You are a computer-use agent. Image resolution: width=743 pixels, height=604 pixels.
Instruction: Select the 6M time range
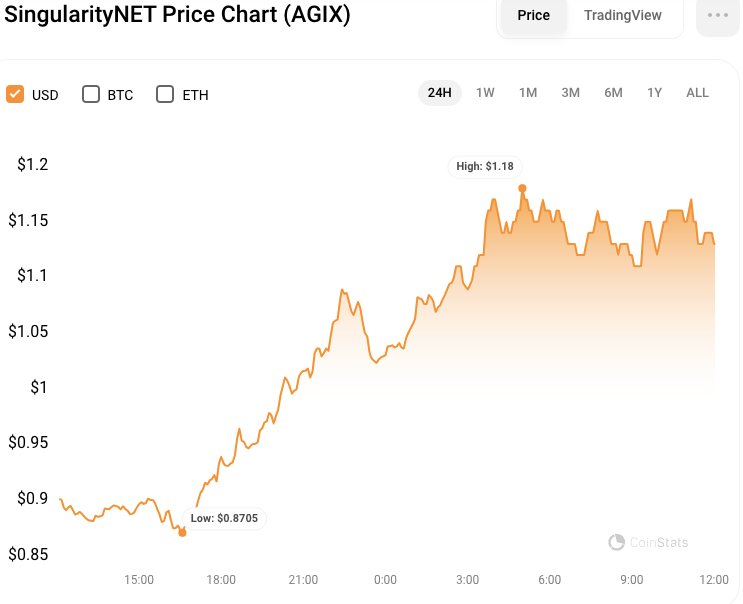pos(613,93)
